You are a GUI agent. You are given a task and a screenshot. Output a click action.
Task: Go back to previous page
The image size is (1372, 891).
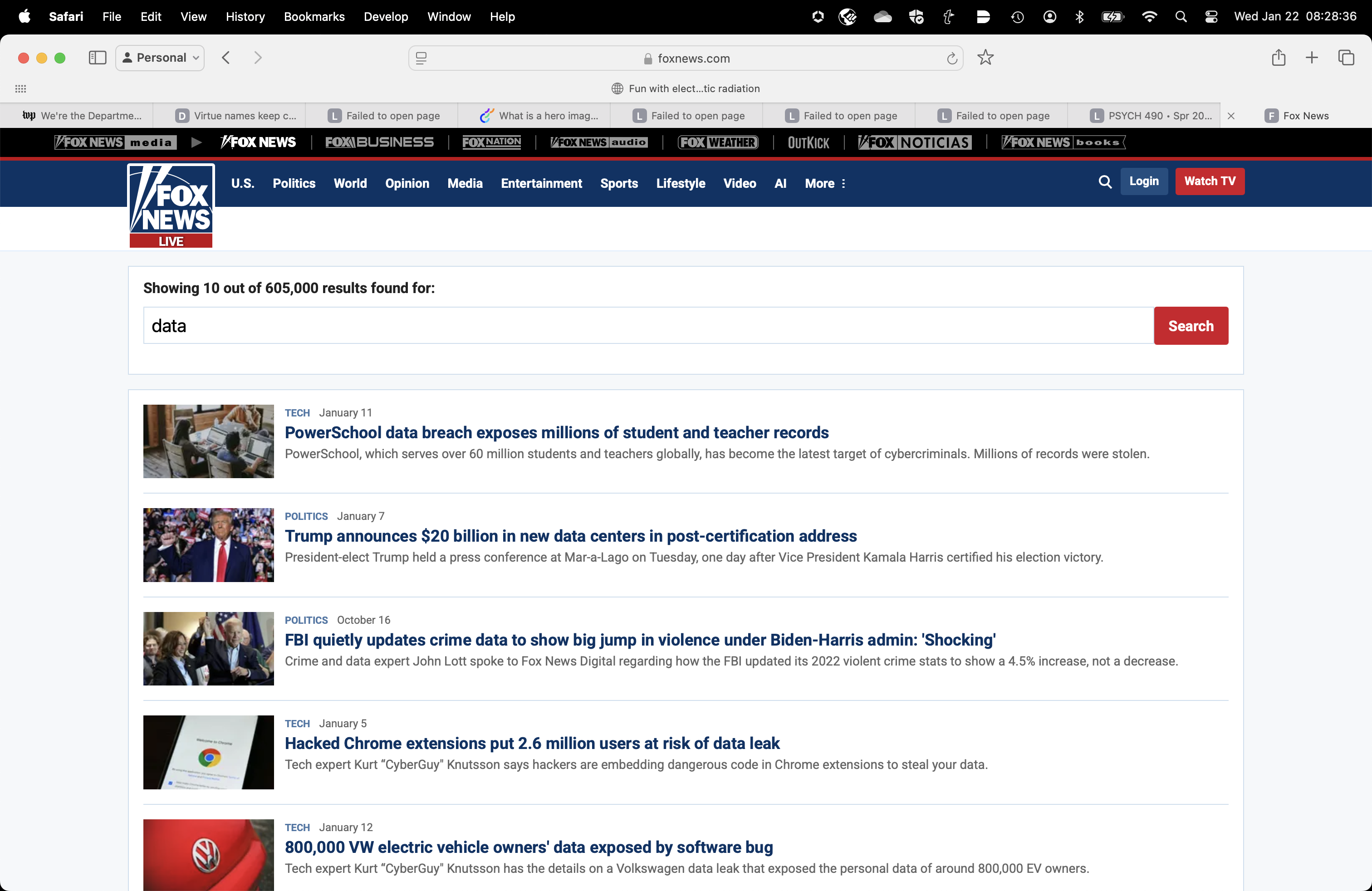(226, 58)
